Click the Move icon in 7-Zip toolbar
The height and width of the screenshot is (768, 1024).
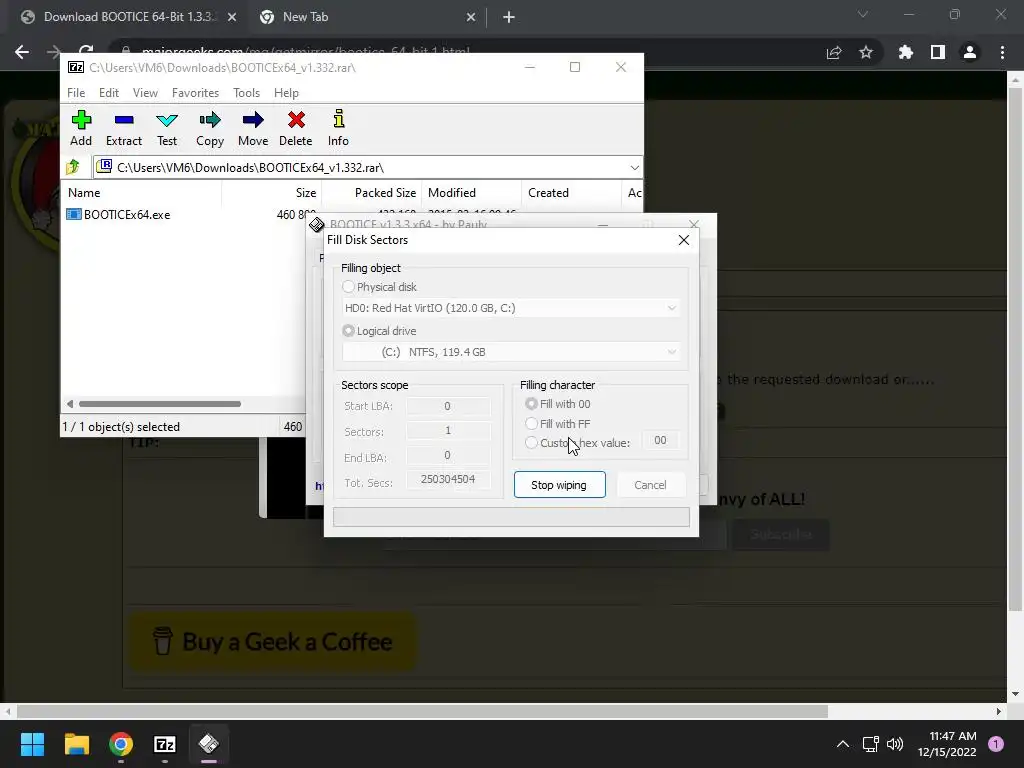(253, 120)
